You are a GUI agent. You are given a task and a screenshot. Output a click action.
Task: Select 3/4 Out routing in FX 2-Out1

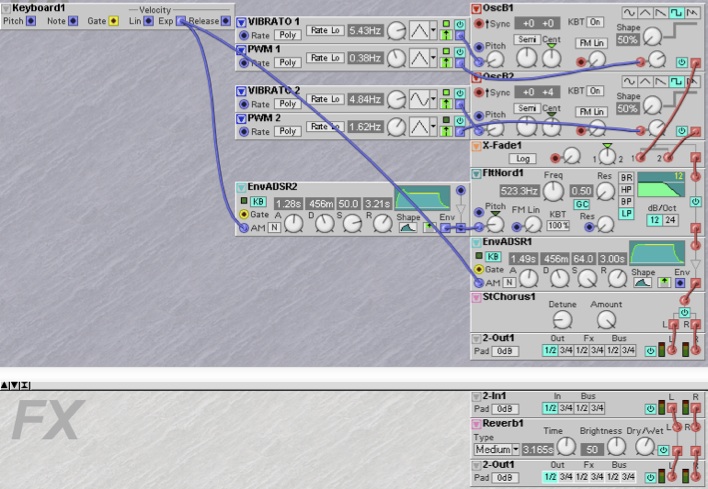(x=567, y=477)
